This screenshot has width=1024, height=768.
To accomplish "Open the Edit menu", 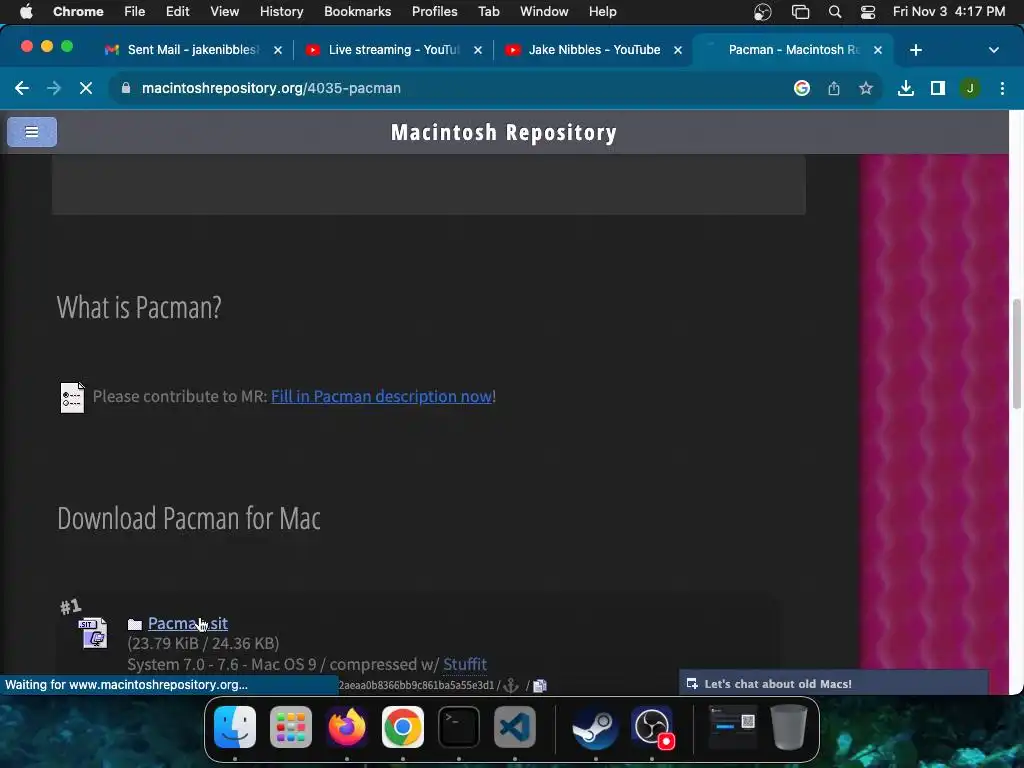I will pos(177,11).
